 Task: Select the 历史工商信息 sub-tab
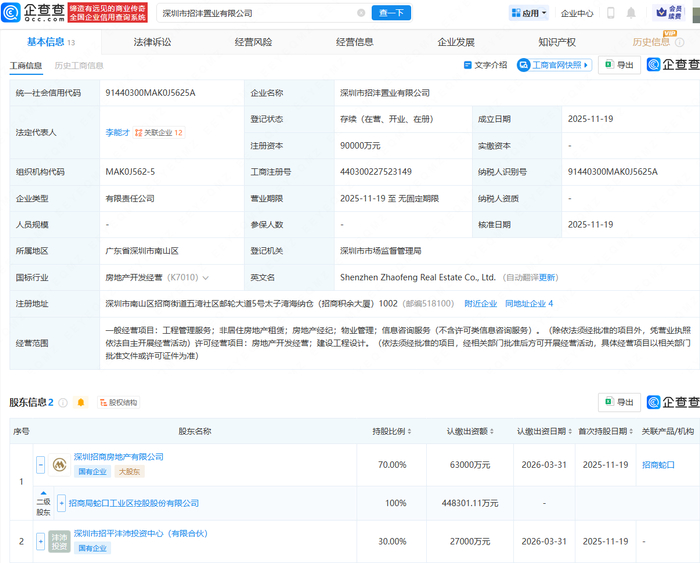click(79, 65)
